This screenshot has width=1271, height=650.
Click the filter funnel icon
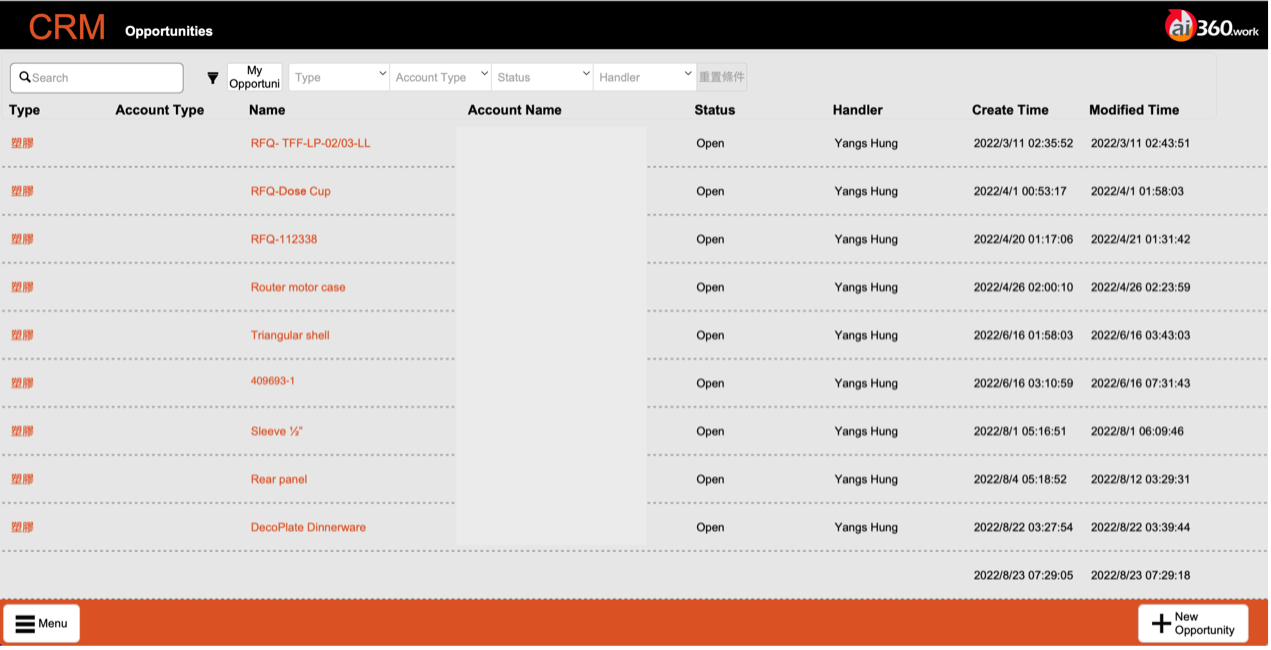point(212,78)
